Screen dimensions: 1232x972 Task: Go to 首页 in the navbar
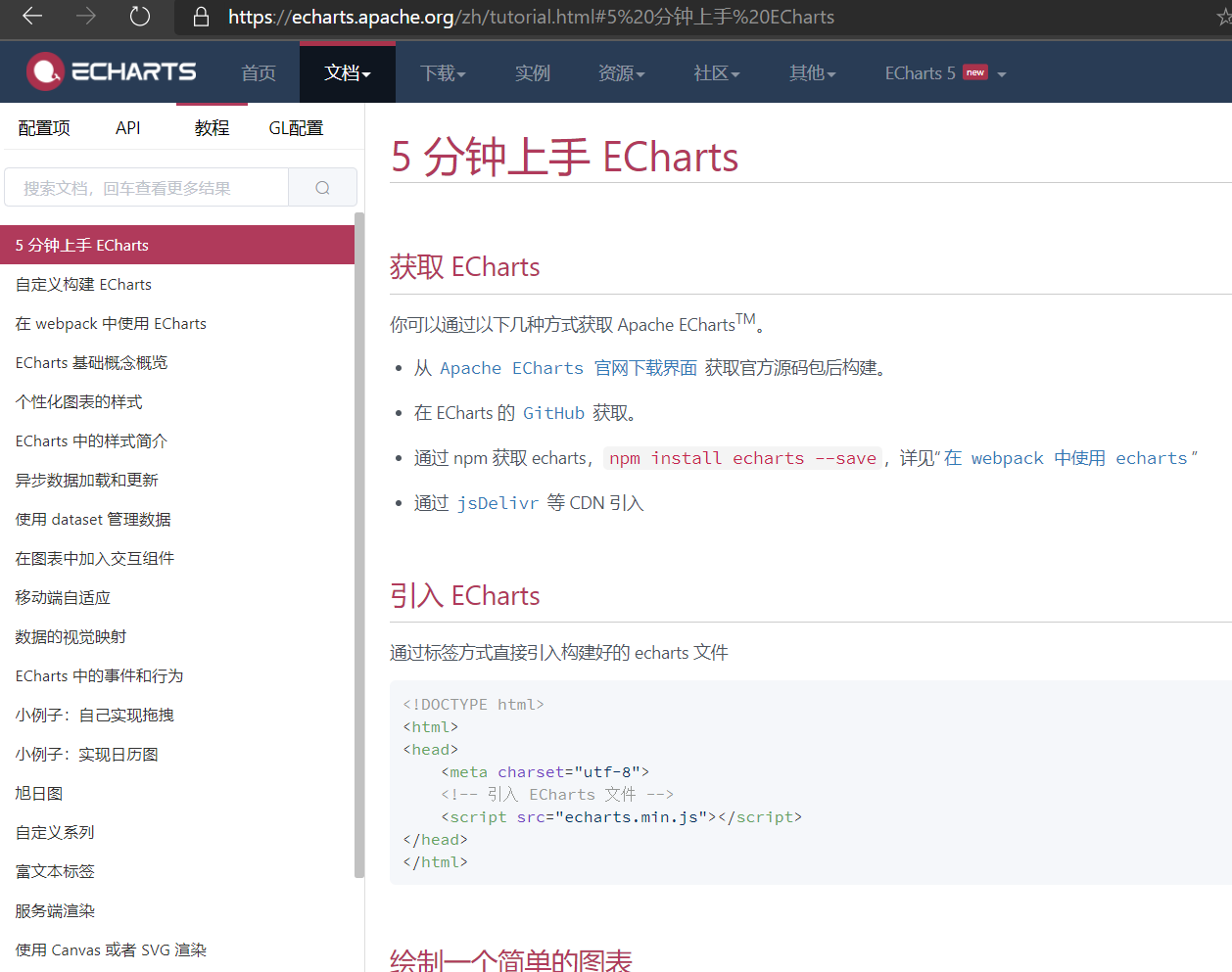(x=259, y=72)
